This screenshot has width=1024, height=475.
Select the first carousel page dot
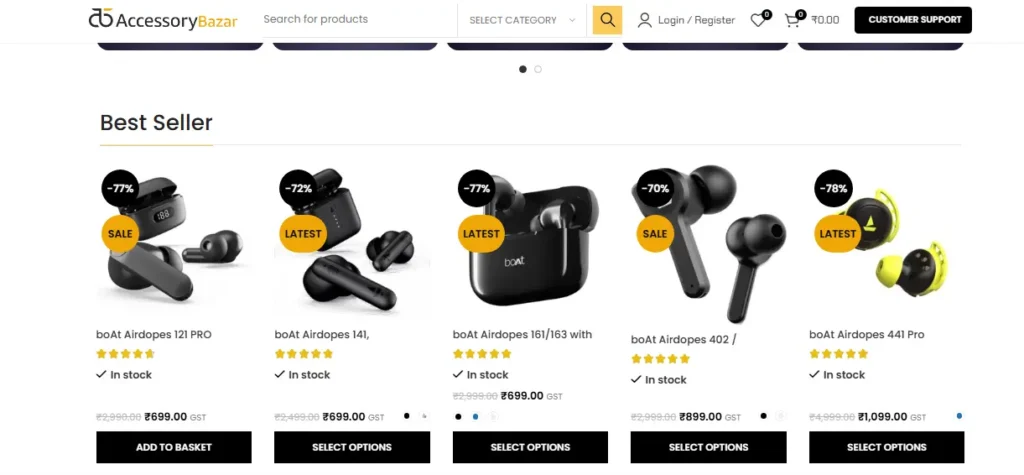(522, 69)
